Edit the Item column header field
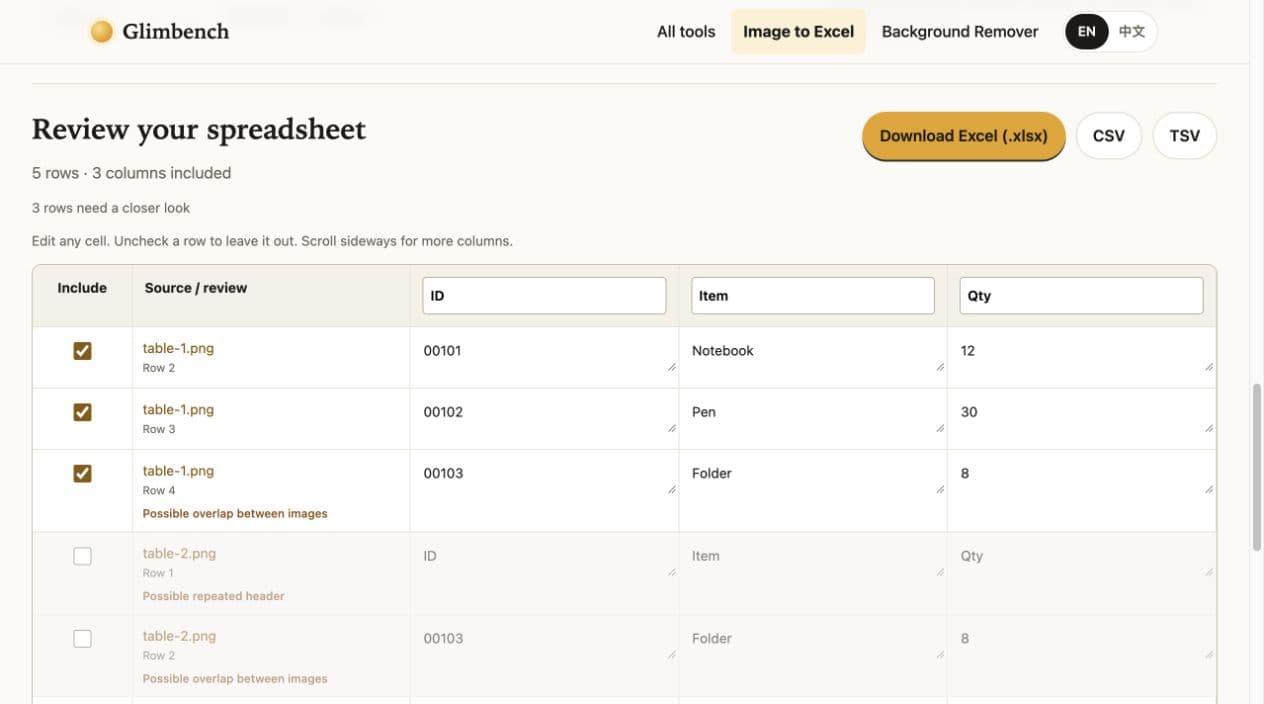The height and width of the screenshot is (704, 1264). coord(813,296)
